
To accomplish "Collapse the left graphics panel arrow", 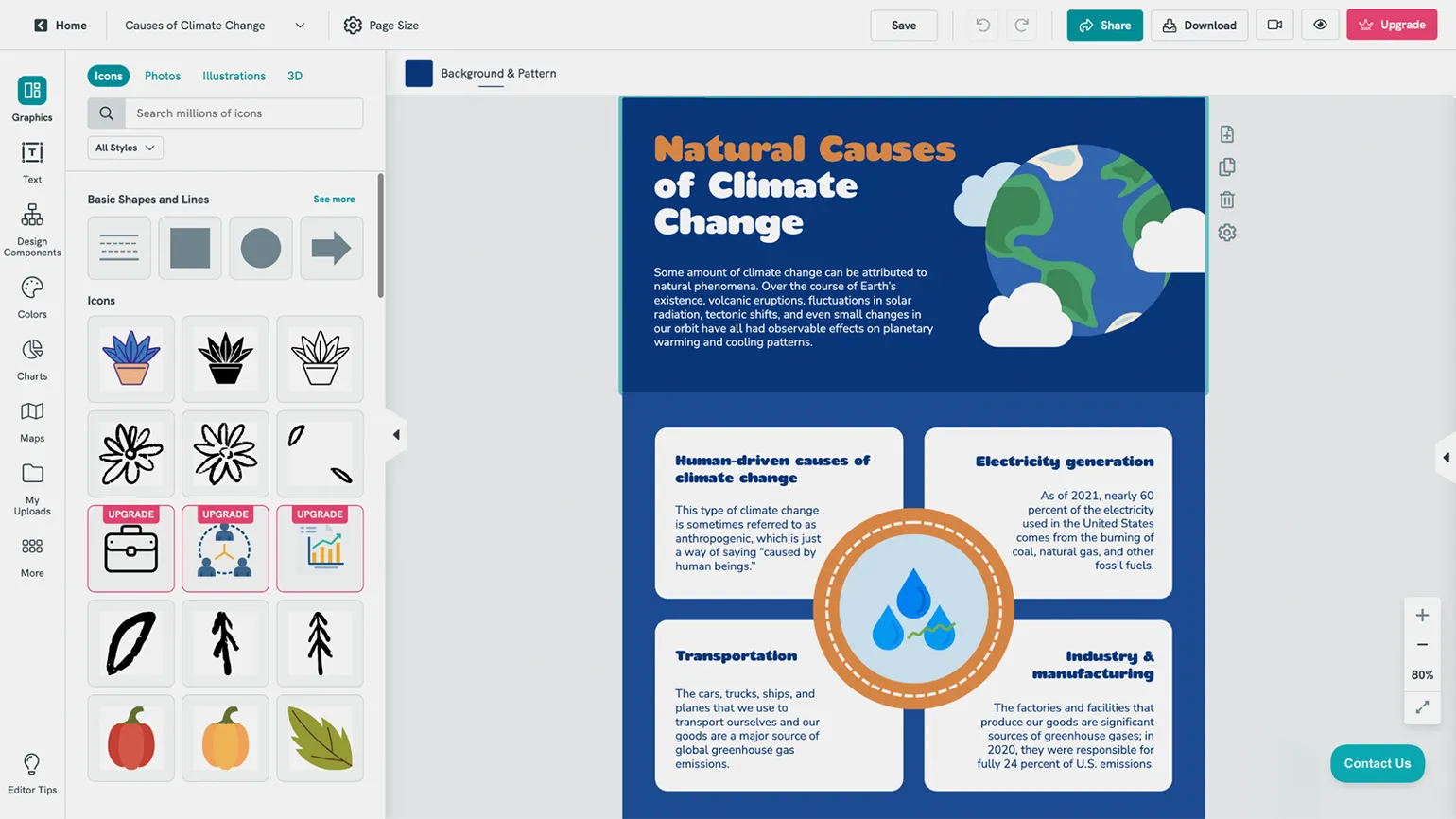I will [x=396, y=435].
